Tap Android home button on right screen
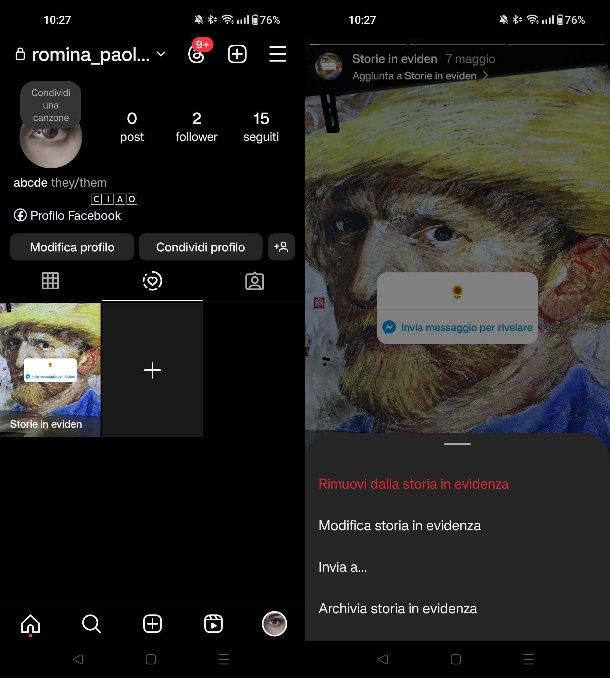The height and width of the screenshot is (678, 610). pos(456,659)
